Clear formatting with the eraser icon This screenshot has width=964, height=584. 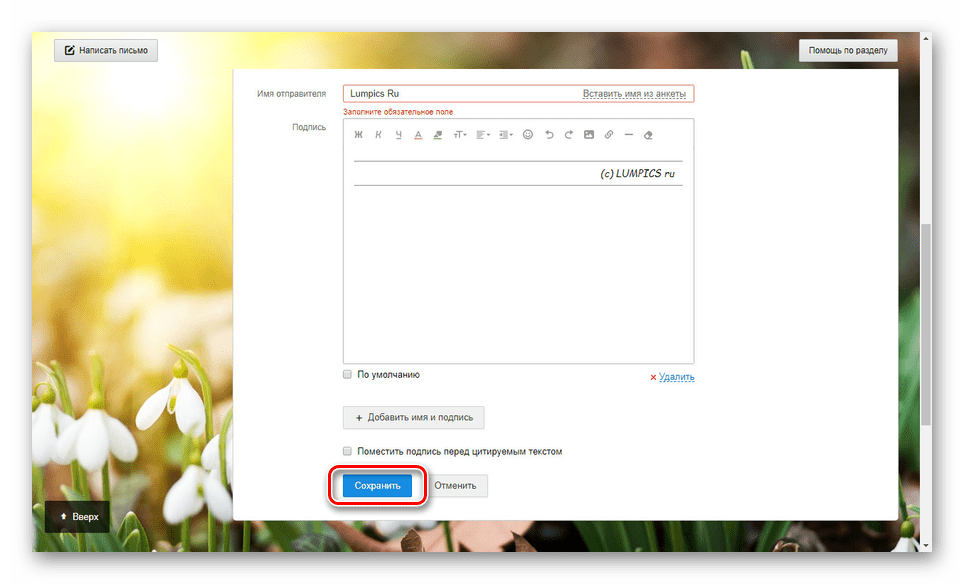649,135
